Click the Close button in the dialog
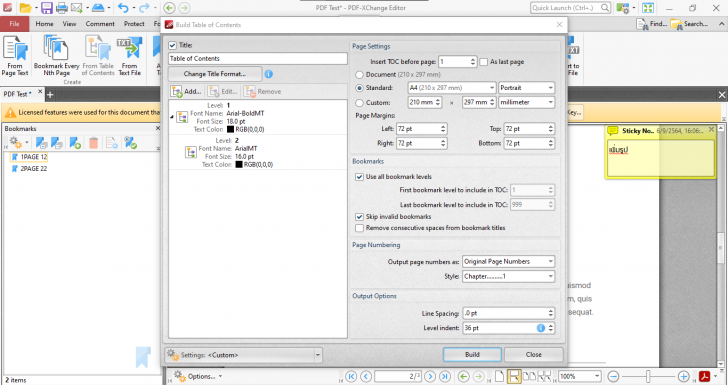Screen dimensions: 728x385 point(533,354)
